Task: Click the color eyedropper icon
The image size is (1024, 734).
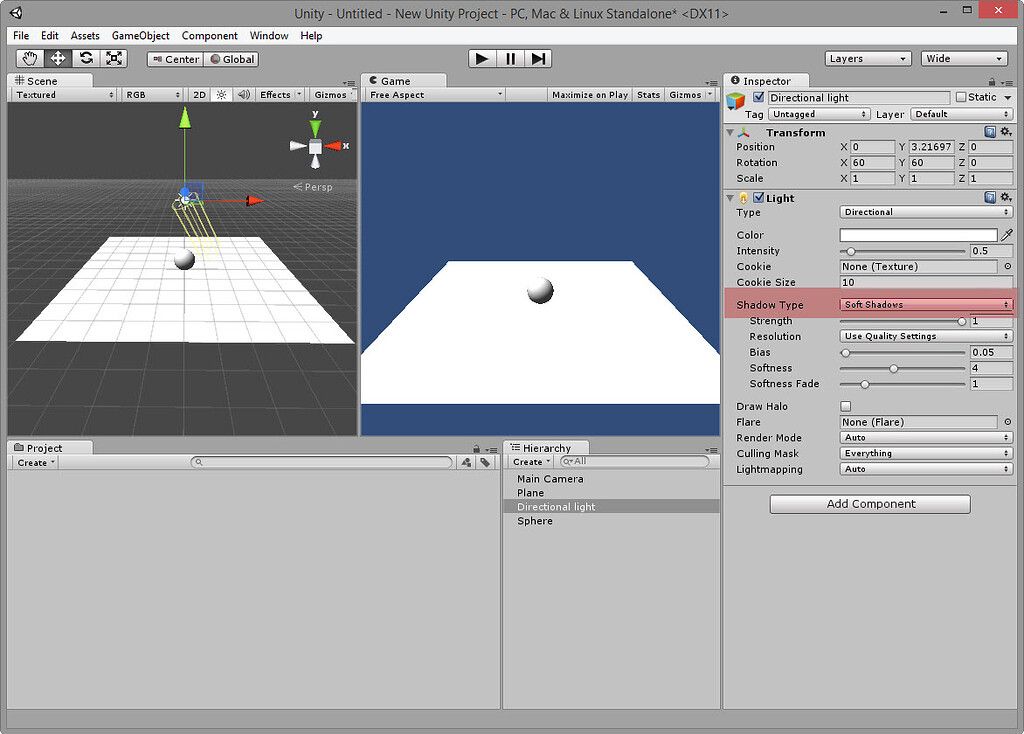Action: click(1007, 234)
